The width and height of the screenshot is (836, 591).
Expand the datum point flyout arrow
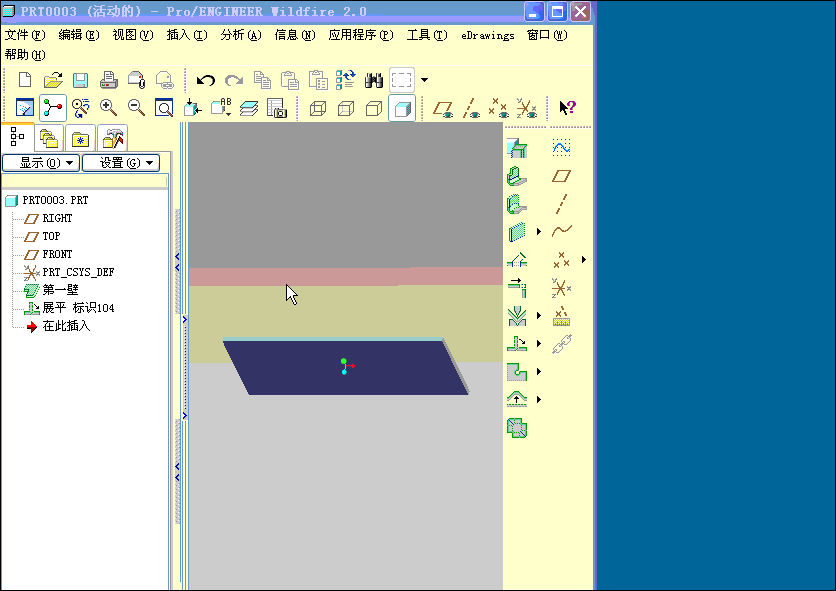click(x=584, y=260)
